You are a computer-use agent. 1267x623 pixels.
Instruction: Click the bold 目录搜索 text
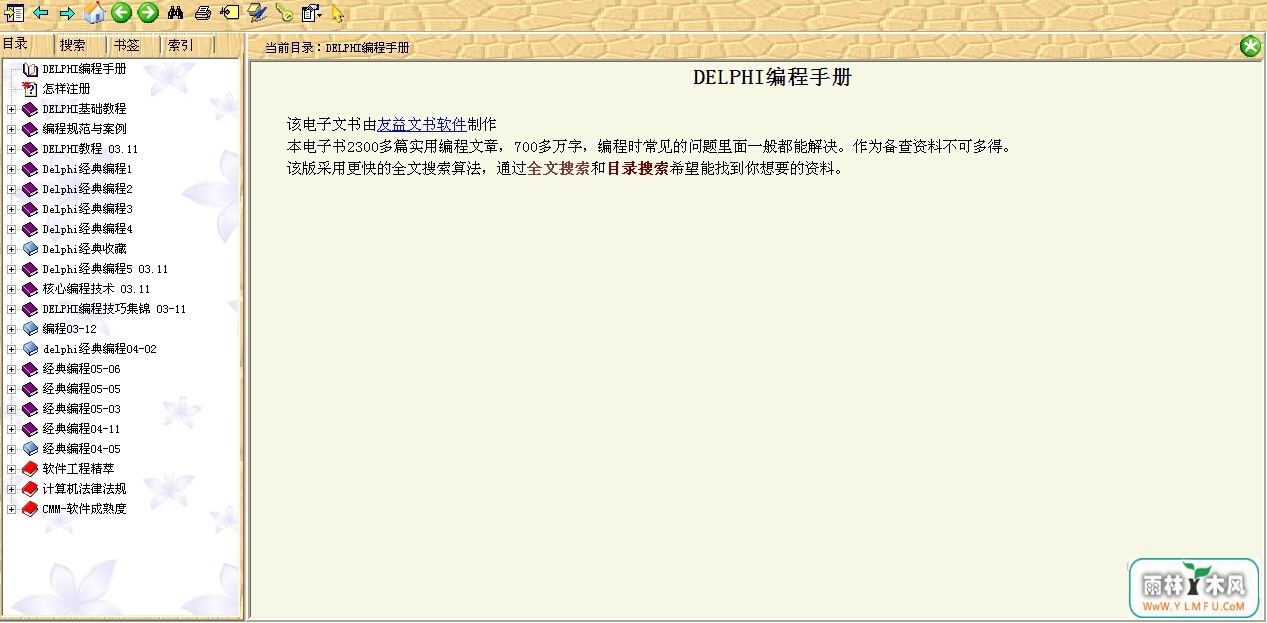[x=638, y=169]
